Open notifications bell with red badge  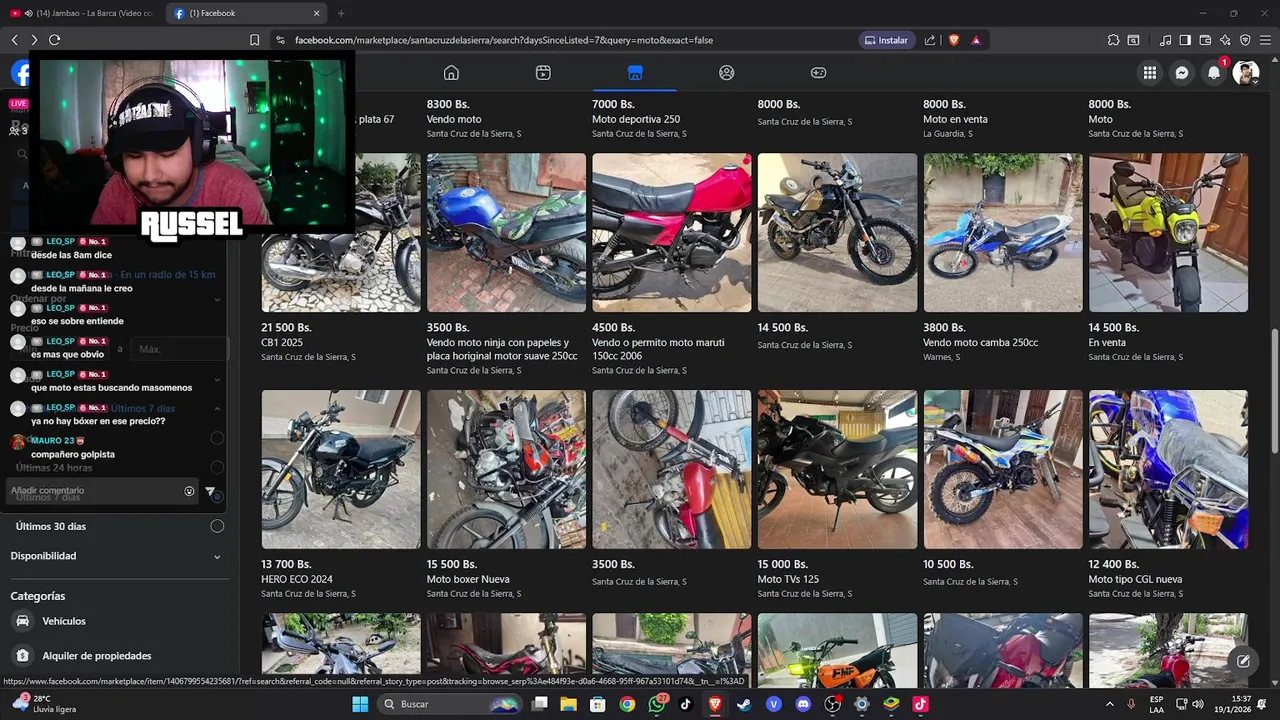tap(1214, 73)
